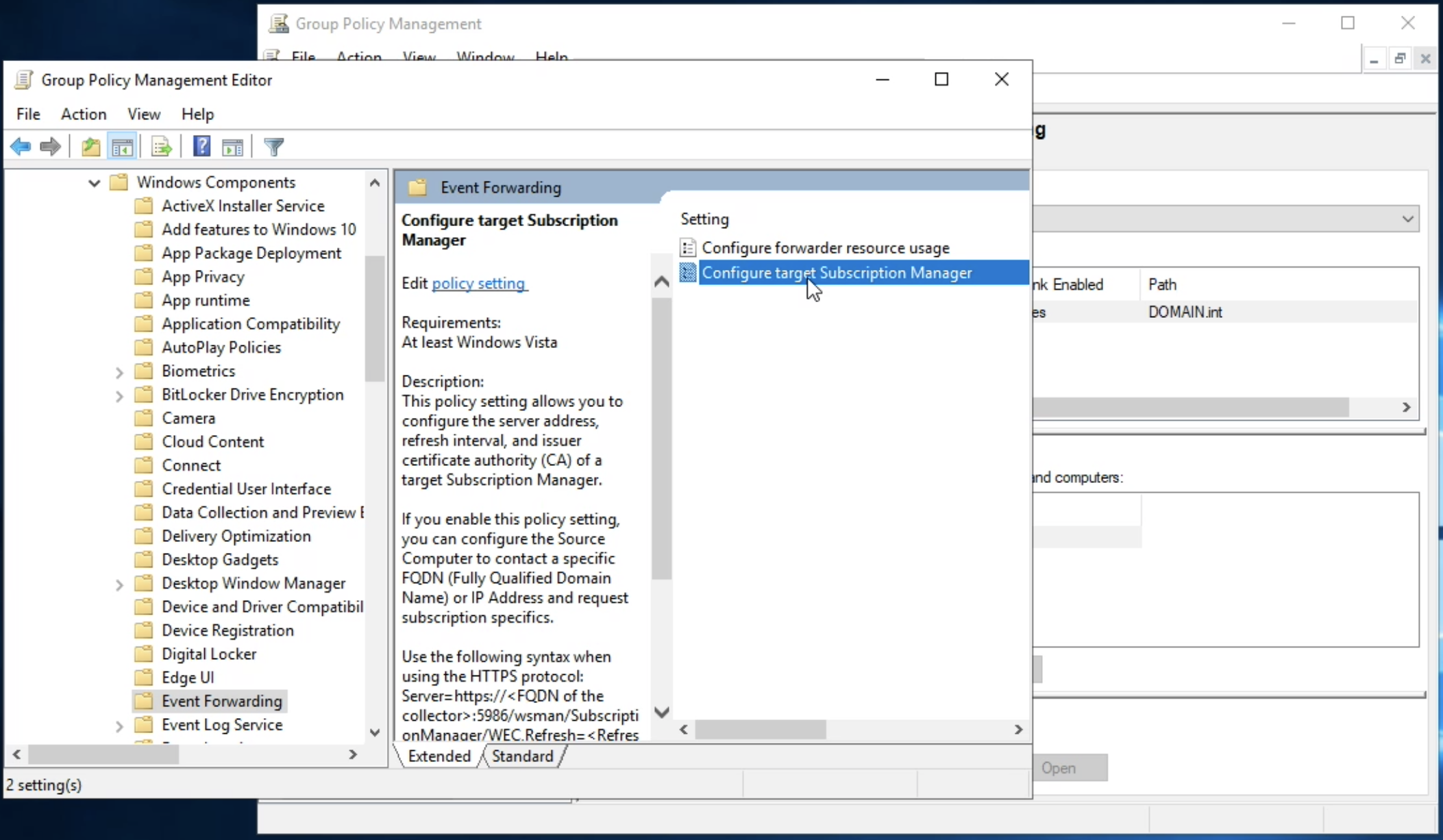1443x840 pixels.
Task: Click the description pane scroll up arrow
Action: 661,282
